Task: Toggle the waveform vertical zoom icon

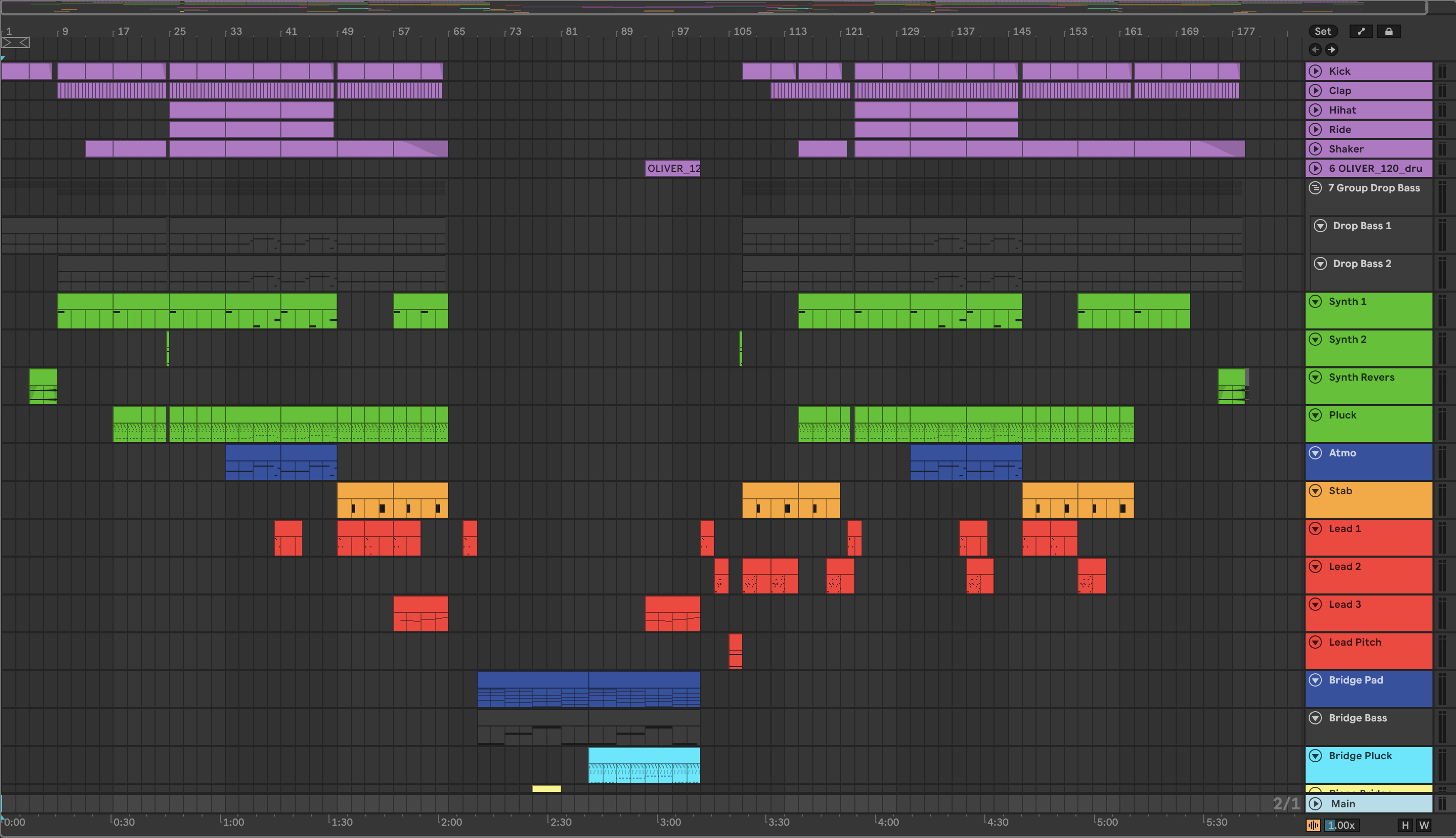Action: pos(1313,825)
